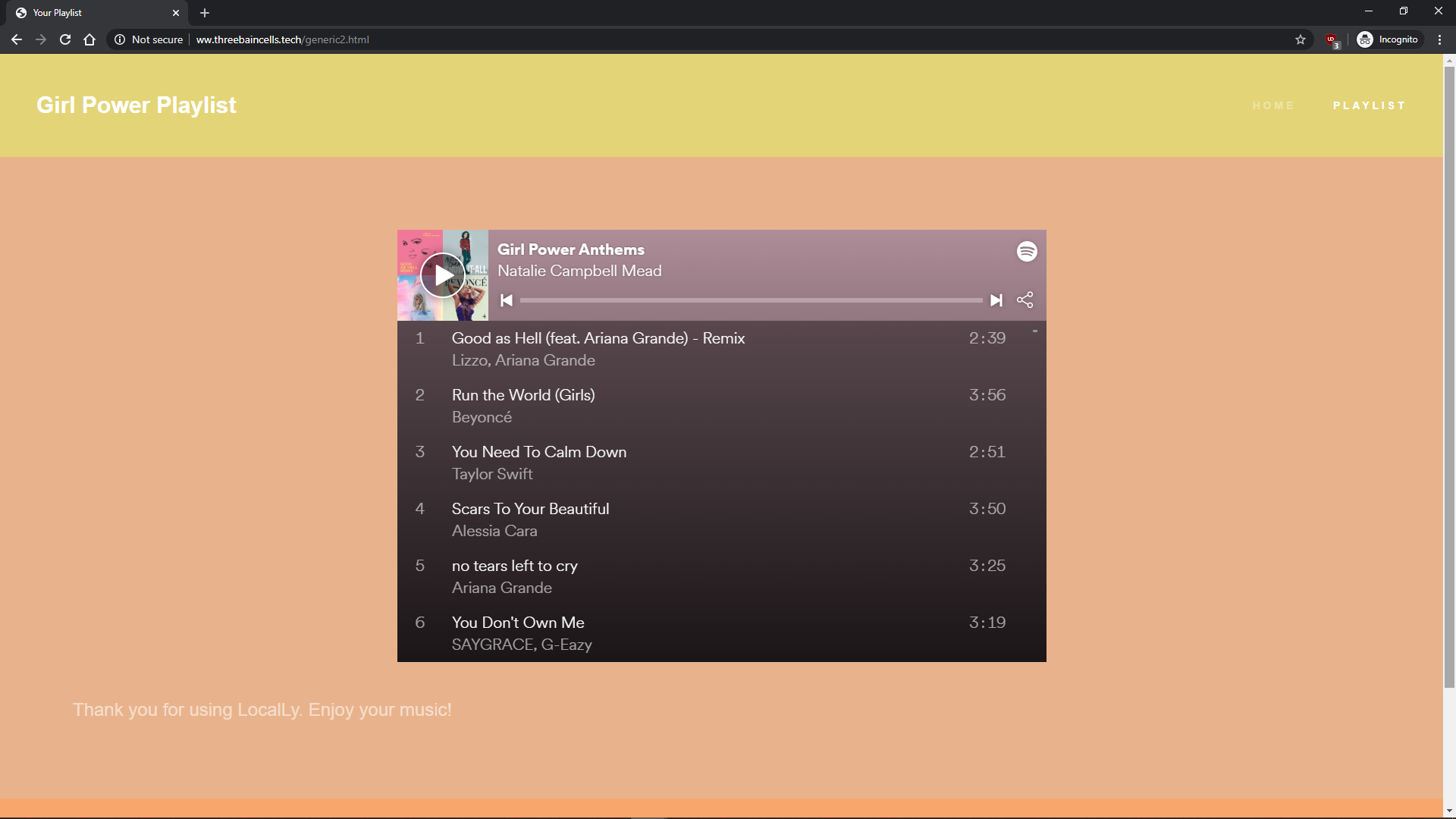Click the share icon in the player

click(1025, 300)
